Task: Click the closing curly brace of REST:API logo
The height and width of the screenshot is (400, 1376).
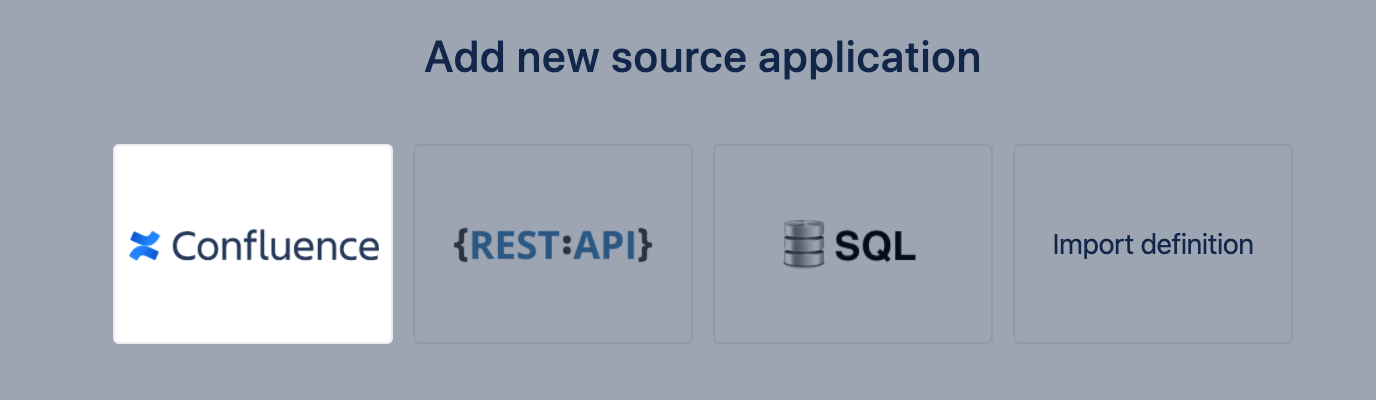Action: click(645, 245)
